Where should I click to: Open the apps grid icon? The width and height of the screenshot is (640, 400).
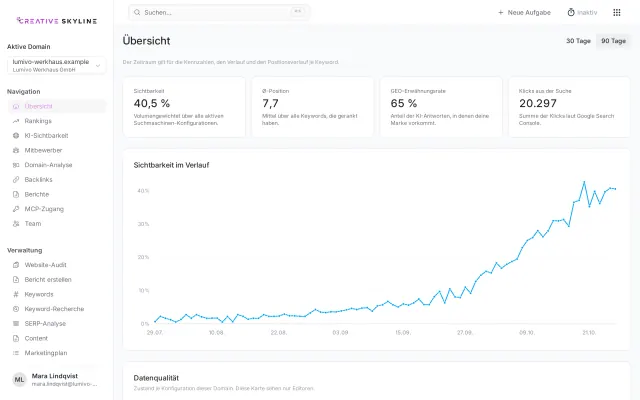coord(617,13)
